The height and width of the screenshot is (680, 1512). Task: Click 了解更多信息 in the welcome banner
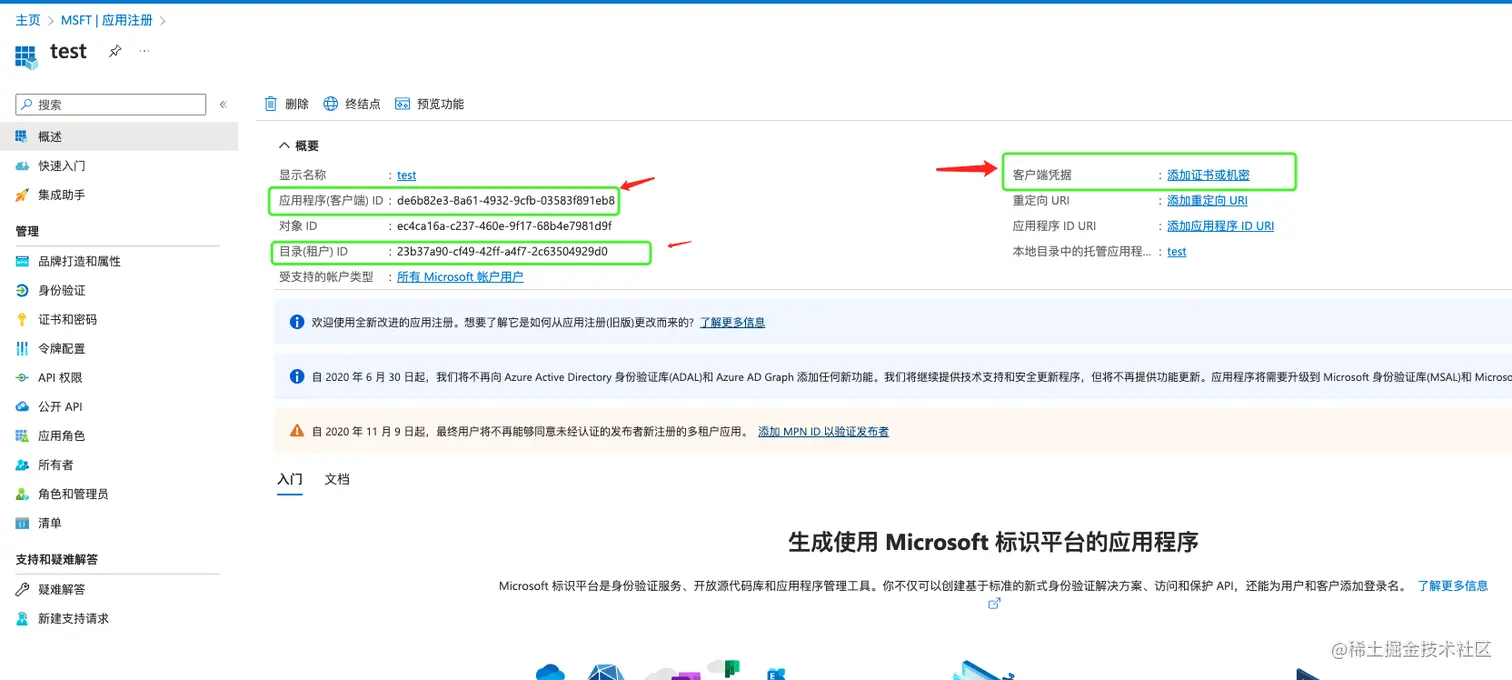[732, 322]
